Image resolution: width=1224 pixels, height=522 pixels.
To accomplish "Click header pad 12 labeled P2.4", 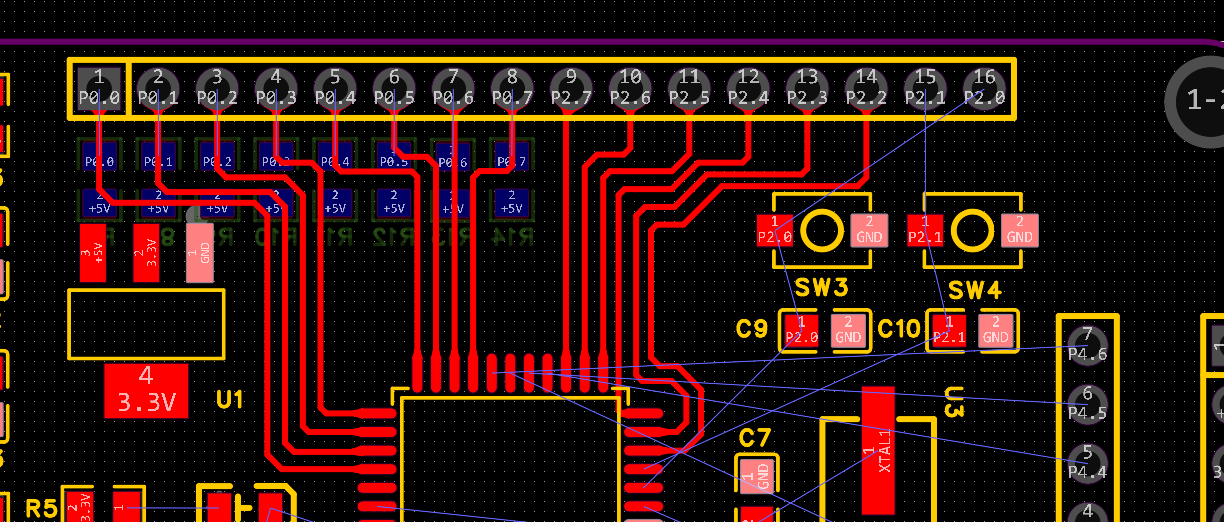I will (x=748, y=88).
